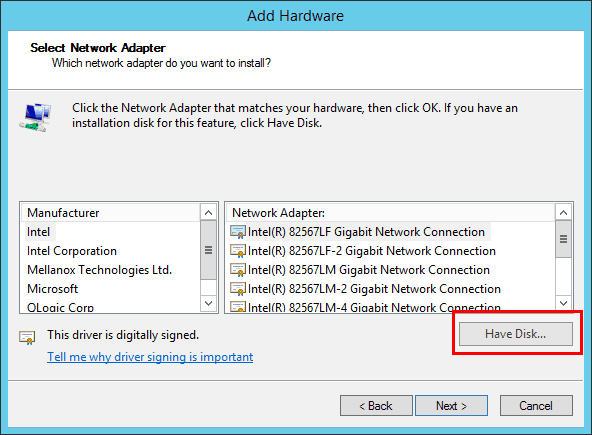This screenshot has height=435, width=592.
Task: Return to previous page with Back
Action: coord(376,406)
